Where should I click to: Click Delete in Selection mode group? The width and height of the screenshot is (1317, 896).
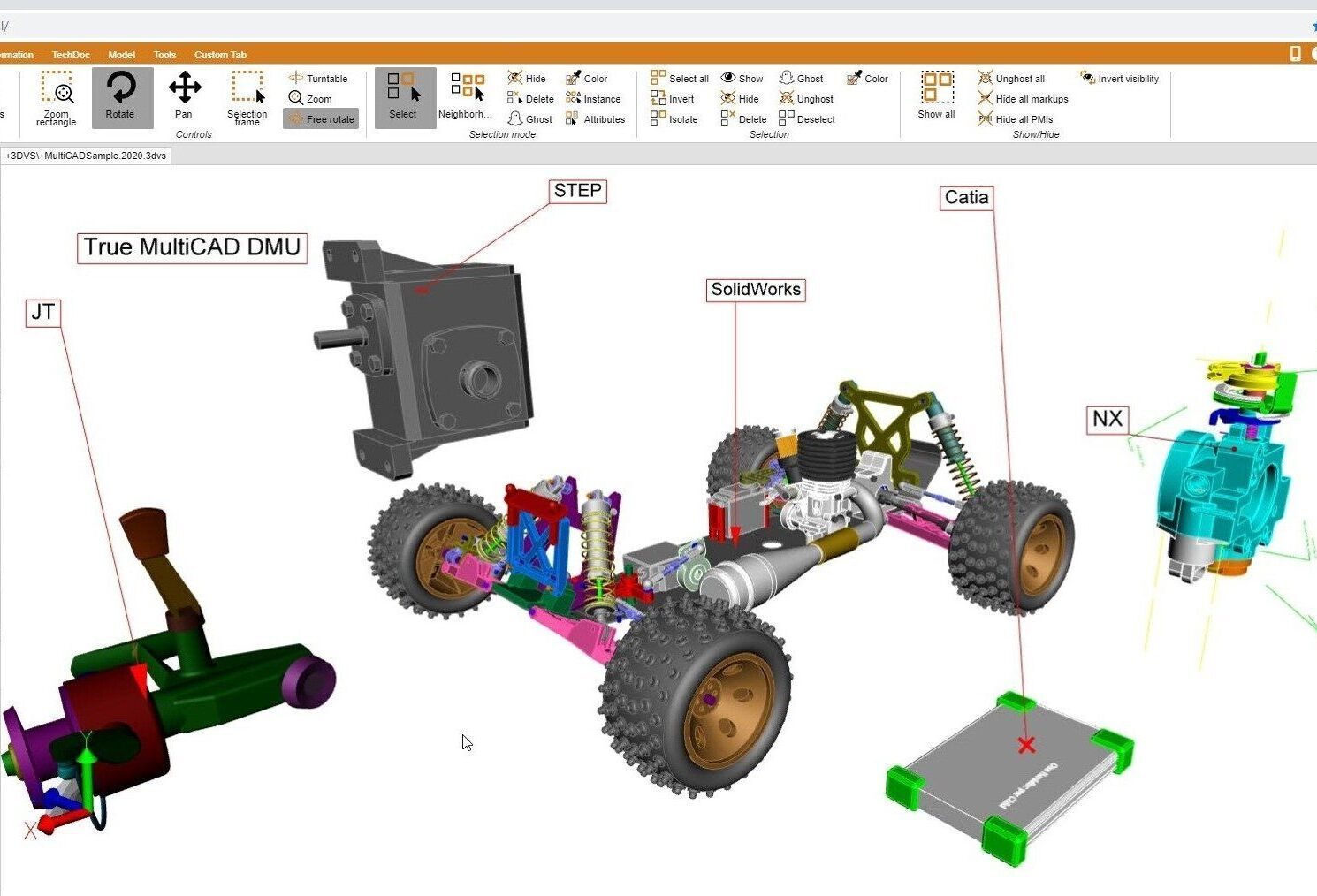coord(530,99)
